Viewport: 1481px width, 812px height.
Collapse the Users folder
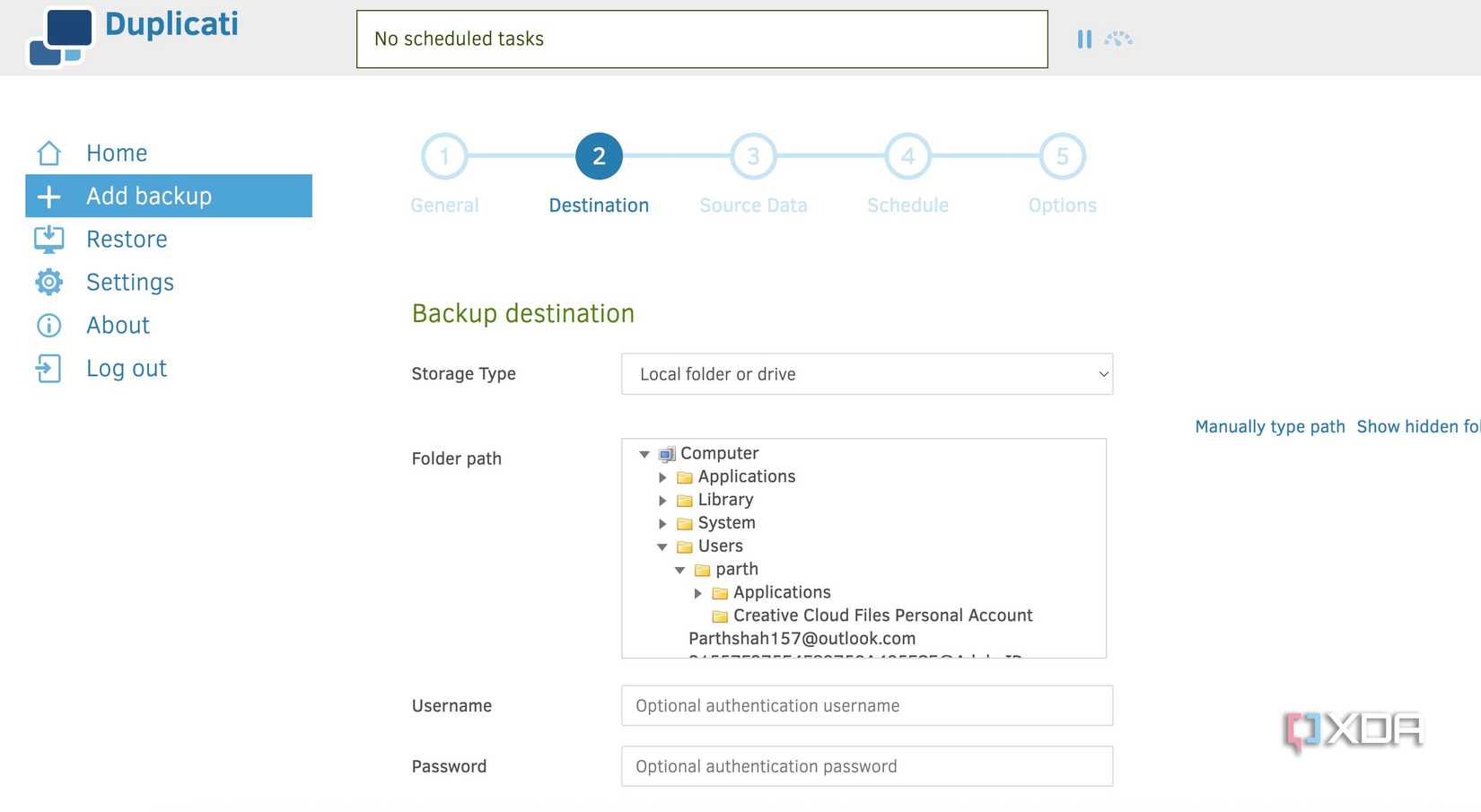(662, 547)
